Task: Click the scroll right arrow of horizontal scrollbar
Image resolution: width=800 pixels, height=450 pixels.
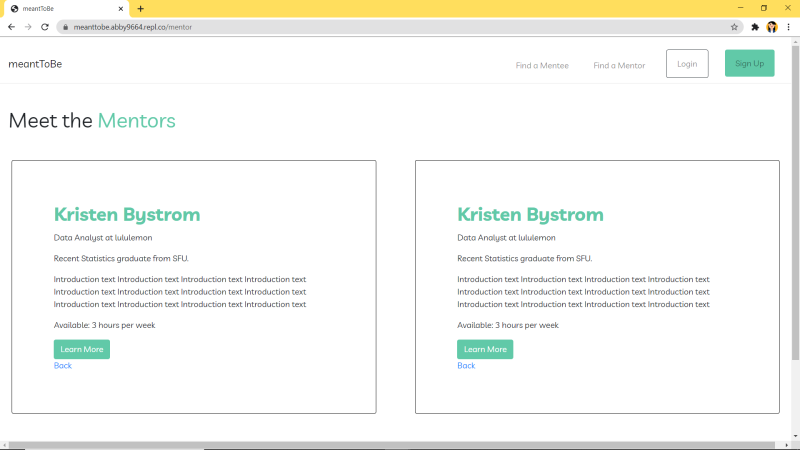Action: (786, 445)
